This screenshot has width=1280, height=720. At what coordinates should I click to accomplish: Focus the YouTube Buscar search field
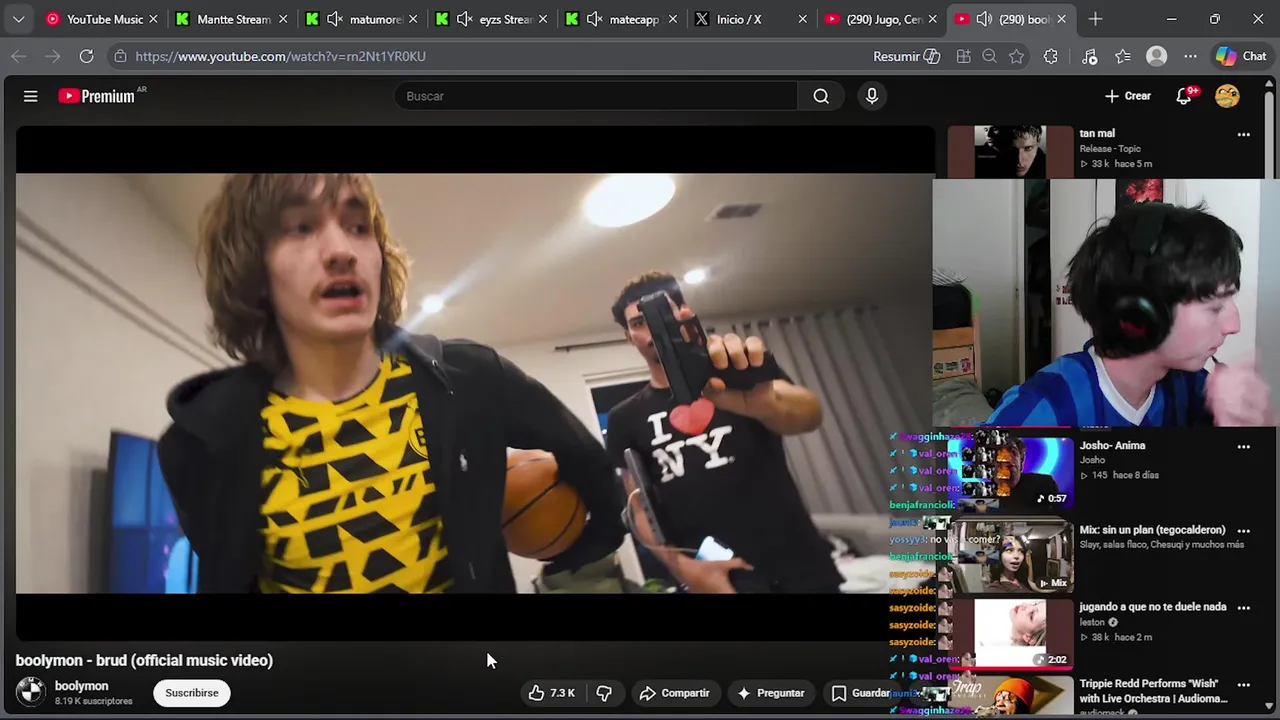(596, 96)
